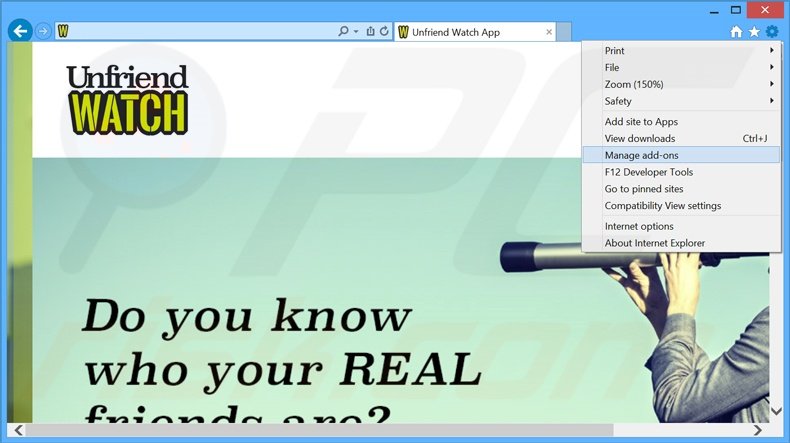Viewport: 790px width, 443px height.
Task: Open the File submenu
Action: (x=681, y=67)
